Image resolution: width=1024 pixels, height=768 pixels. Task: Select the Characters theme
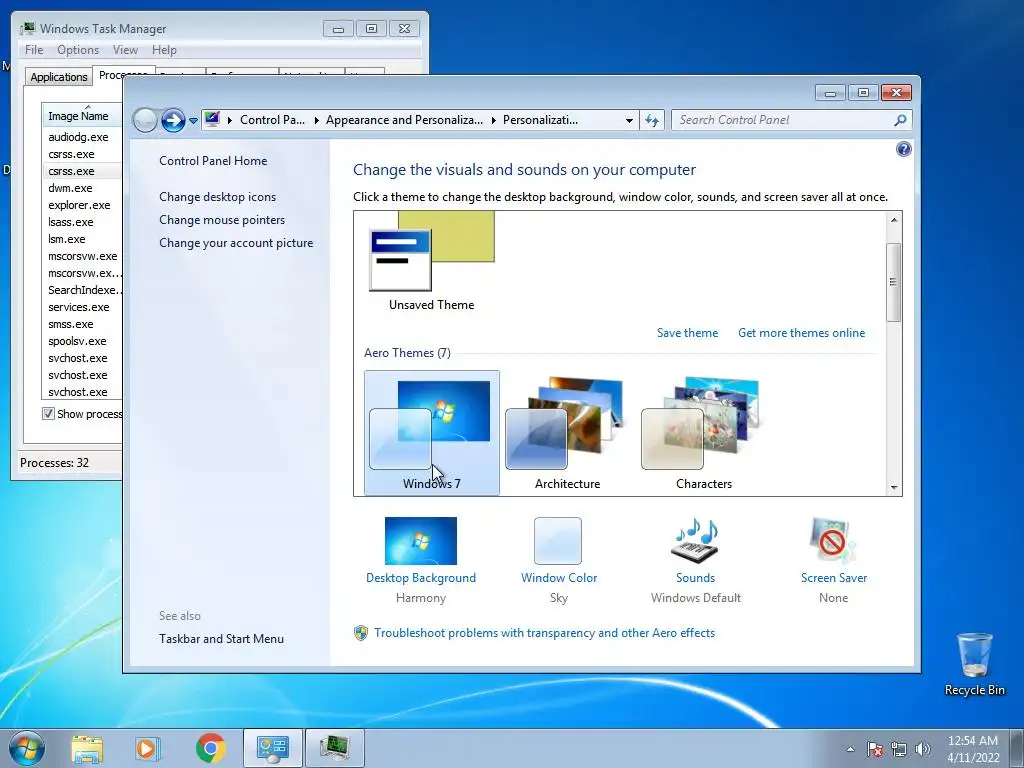(x=703, y=433)
